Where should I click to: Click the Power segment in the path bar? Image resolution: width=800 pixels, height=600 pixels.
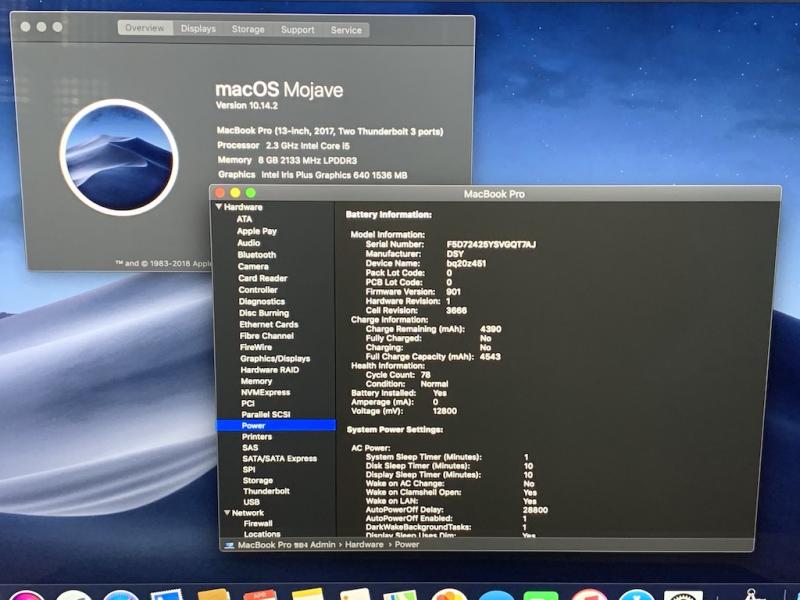(x=407, y=545)
